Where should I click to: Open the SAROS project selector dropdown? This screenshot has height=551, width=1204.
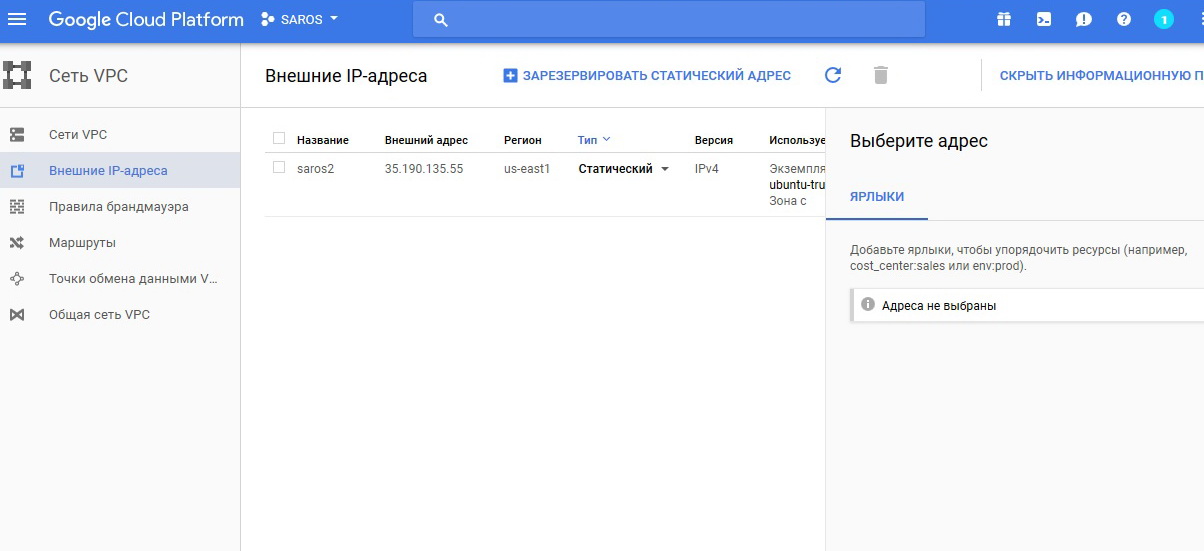click(300, 19)
